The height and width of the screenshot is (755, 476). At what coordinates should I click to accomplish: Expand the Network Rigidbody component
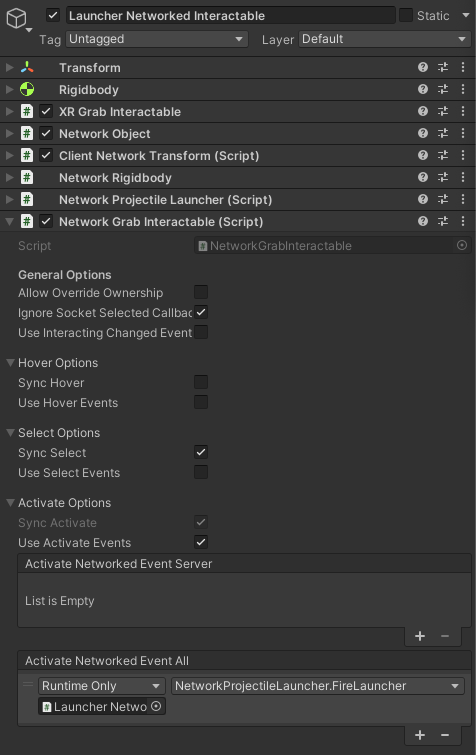click(x=9, y=177)
